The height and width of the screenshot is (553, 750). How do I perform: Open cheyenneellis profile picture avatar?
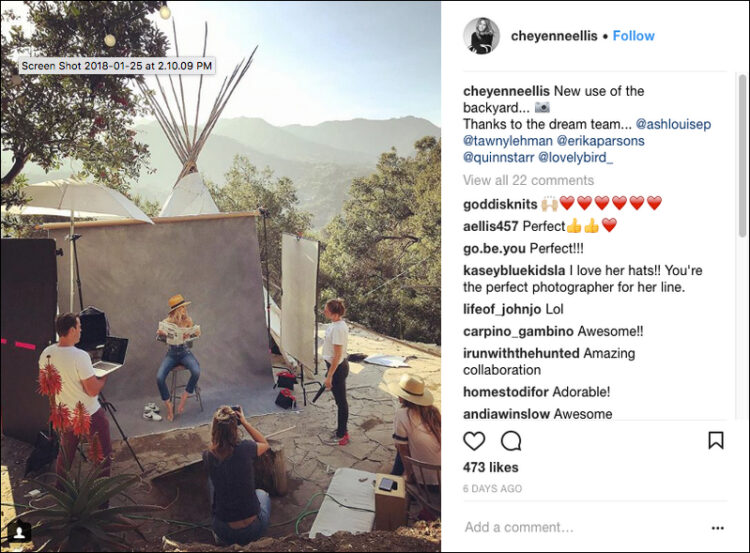(481, 36)
